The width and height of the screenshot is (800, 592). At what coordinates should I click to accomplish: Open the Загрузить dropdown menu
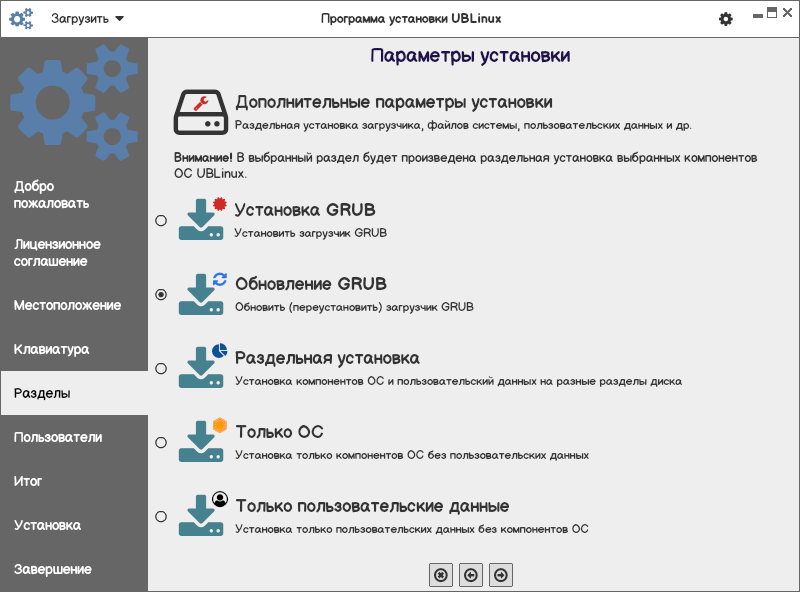pyautogui.click(x=87, y=19)
